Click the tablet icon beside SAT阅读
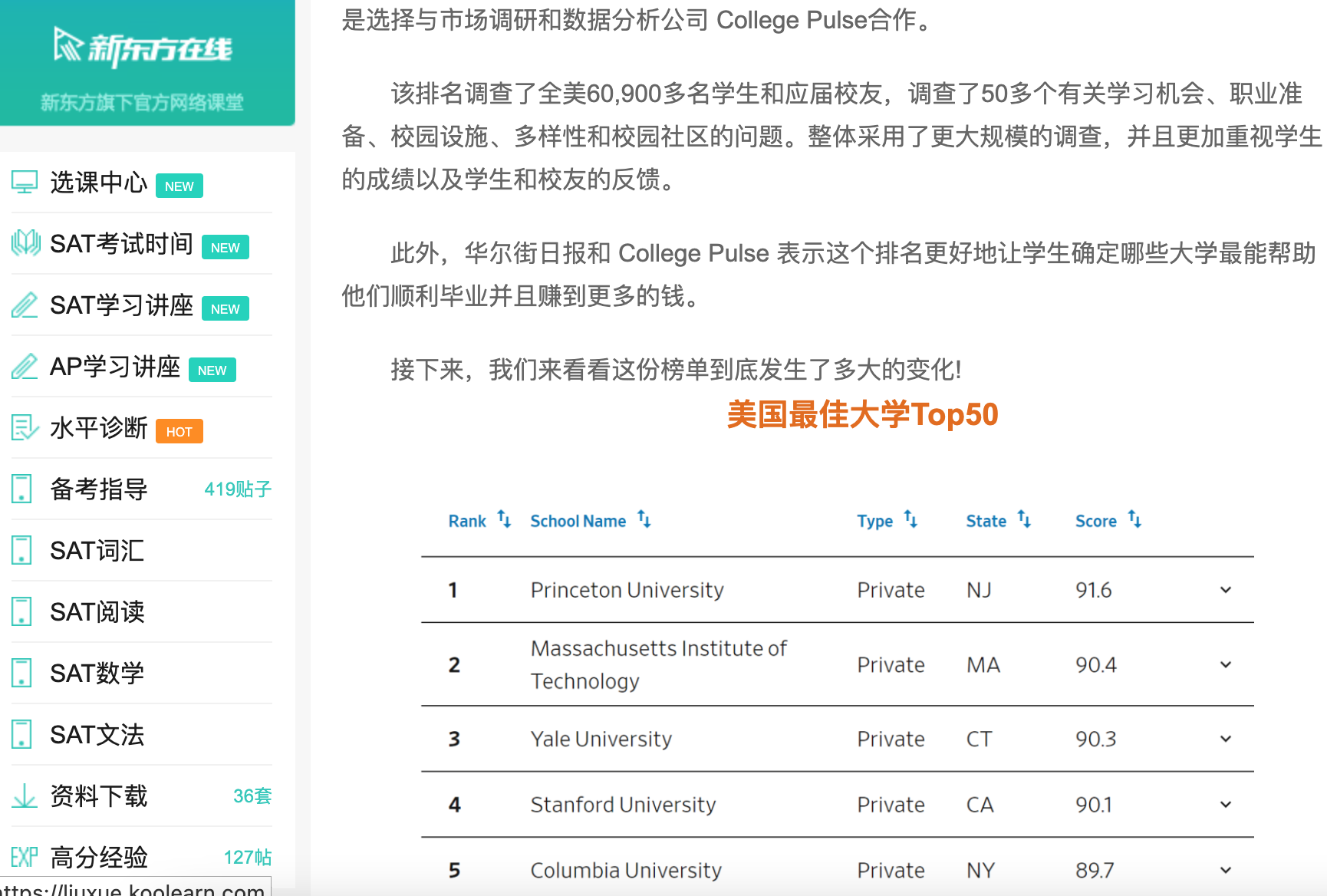The image size is (1327, 896). coord(21,611)
